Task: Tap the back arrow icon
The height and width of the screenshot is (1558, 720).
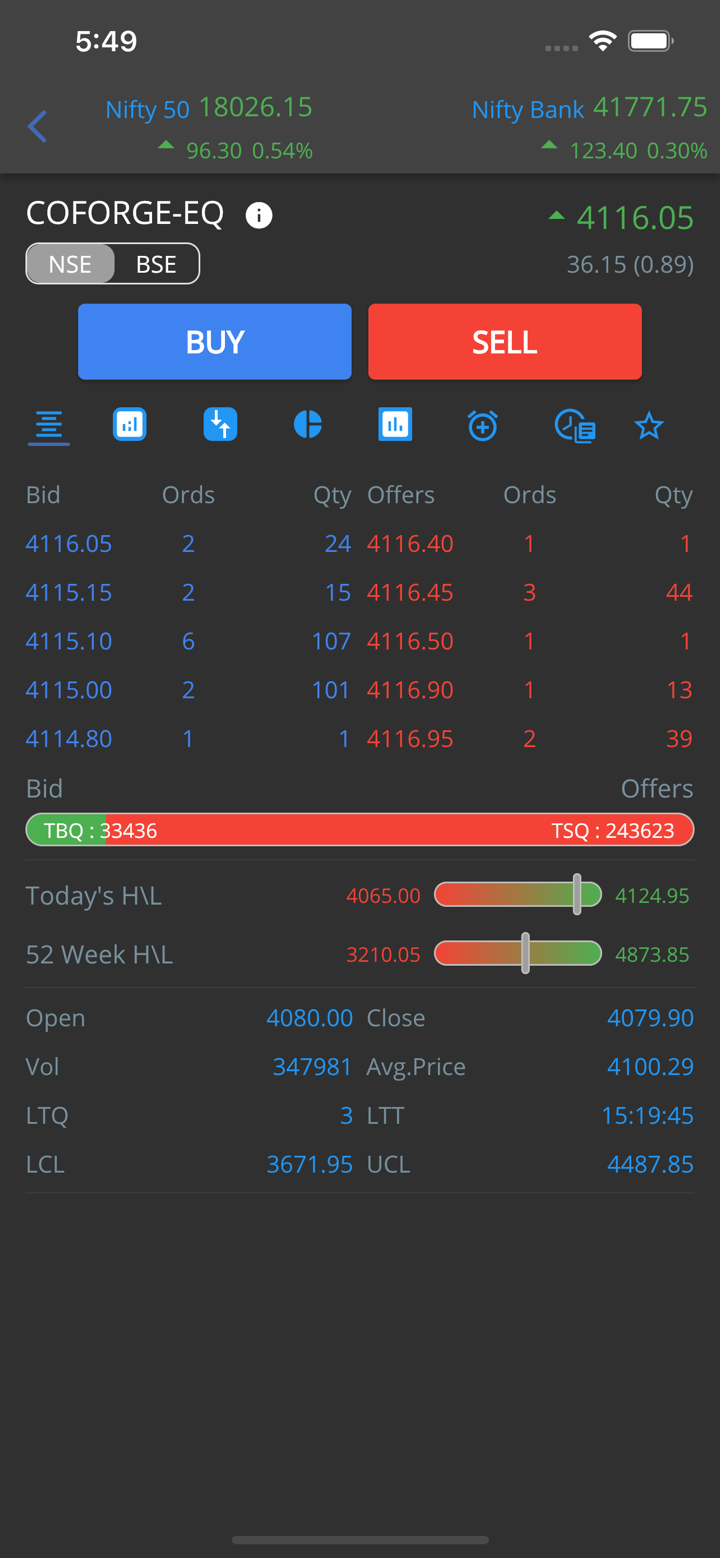Action: coord(38,126)
